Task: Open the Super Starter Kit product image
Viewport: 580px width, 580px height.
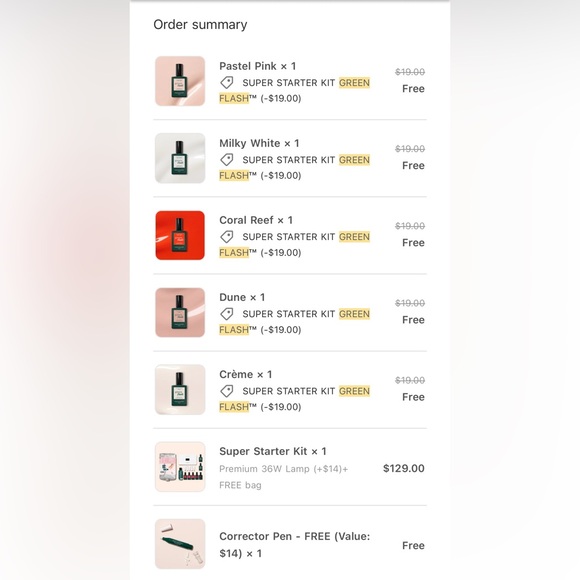Action: pos(180,467)
